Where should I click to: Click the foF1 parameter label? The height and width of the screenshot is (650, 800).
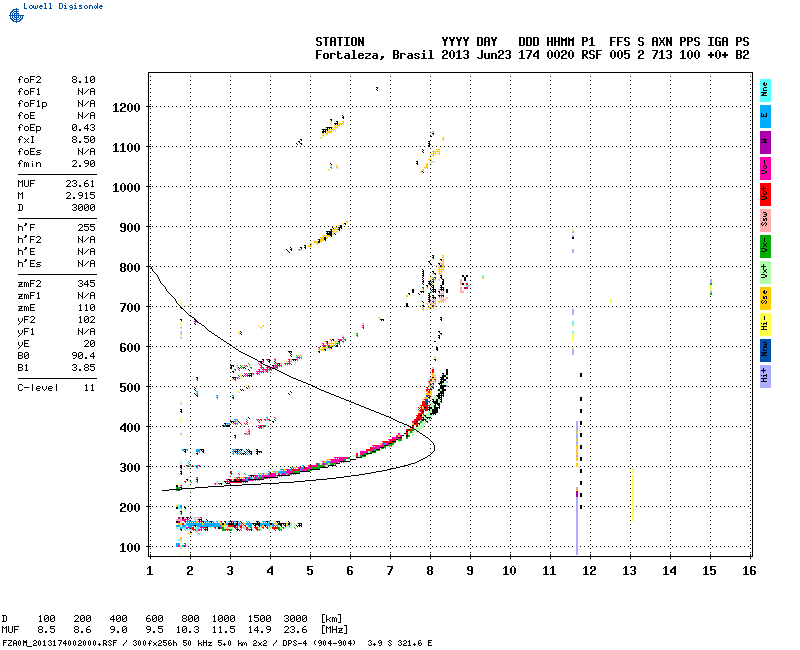(x=29, y=92)
